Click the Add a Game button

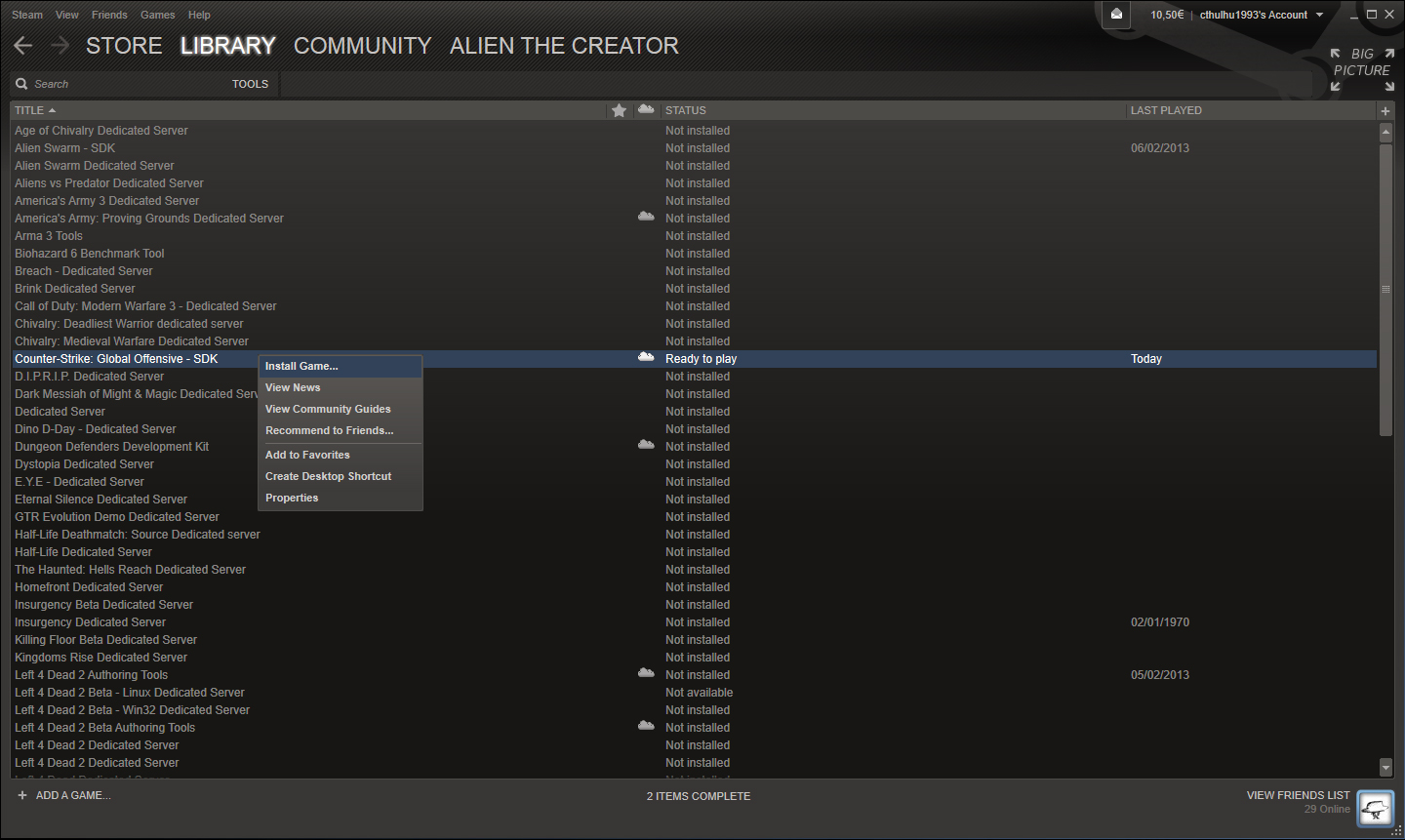73,795
